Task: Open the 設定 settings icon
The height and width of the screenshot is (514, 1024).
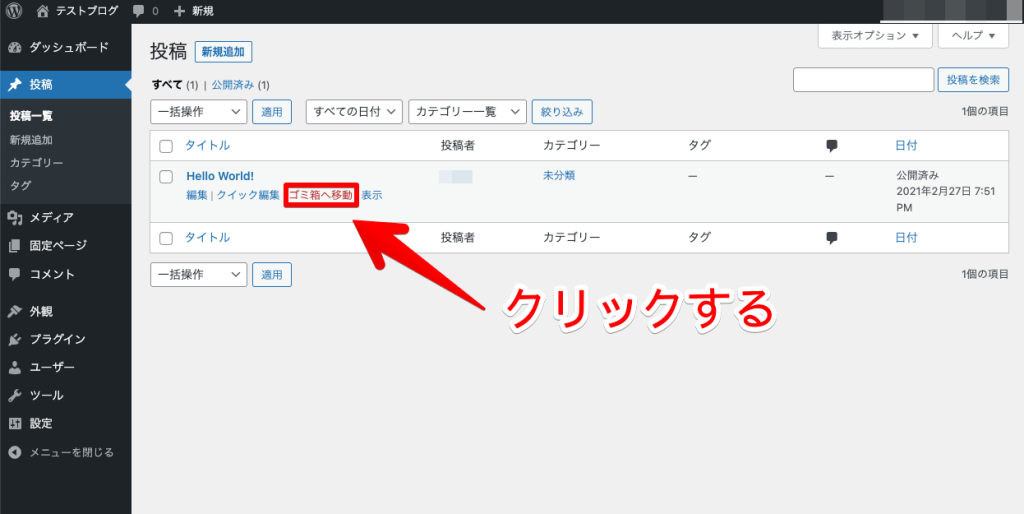Action: pos(14,423)
